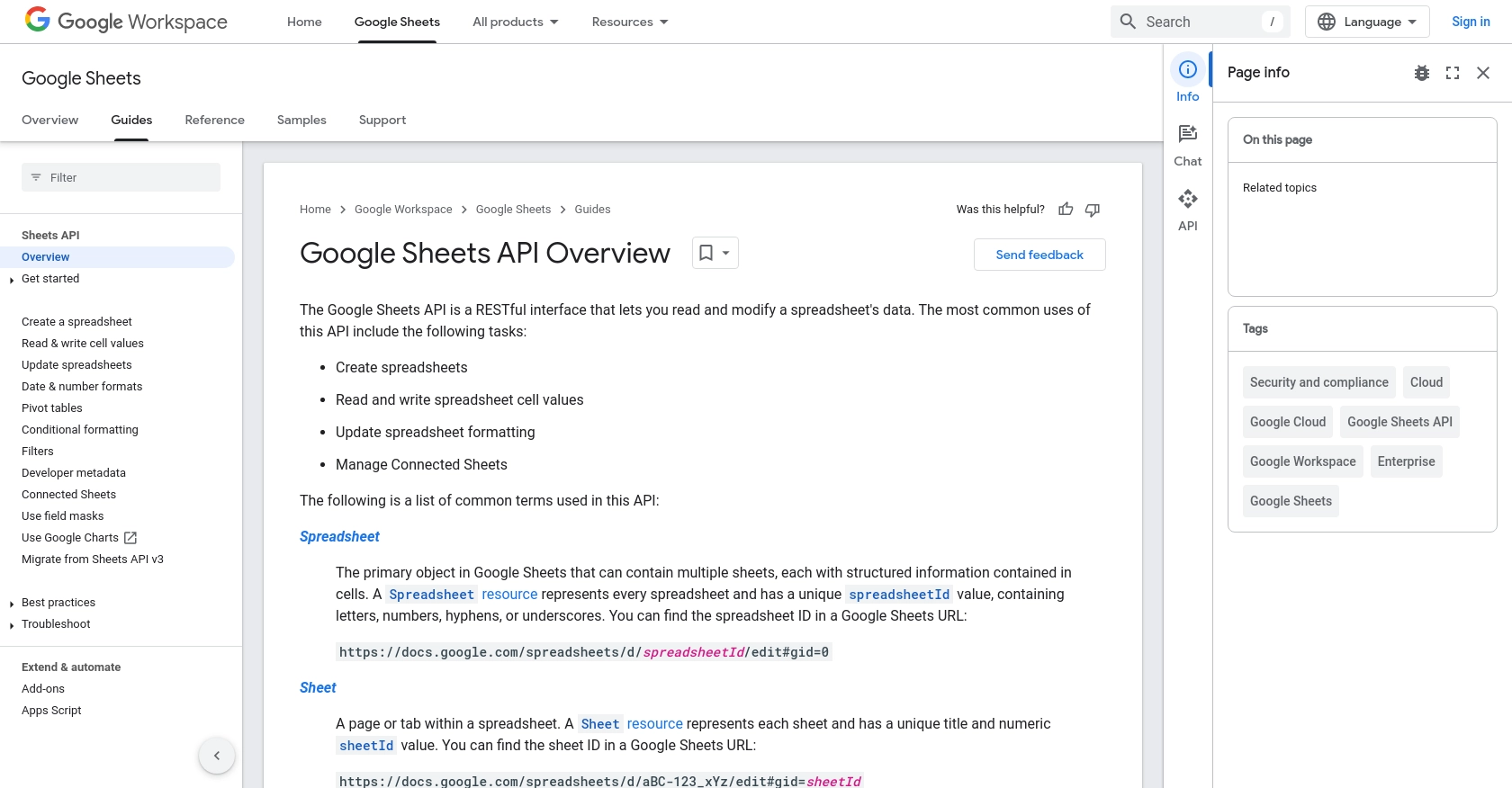
Task: Open Migrate from Sheets API v3
Action: click(x=93, y=560)
